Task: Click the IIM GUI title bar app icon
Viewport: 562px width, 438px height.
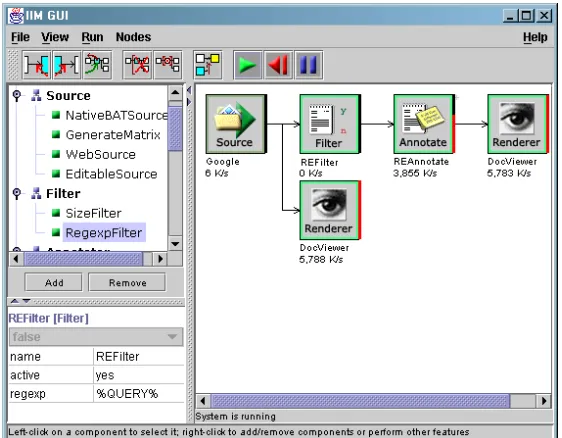Action: (x=16, y=16)
